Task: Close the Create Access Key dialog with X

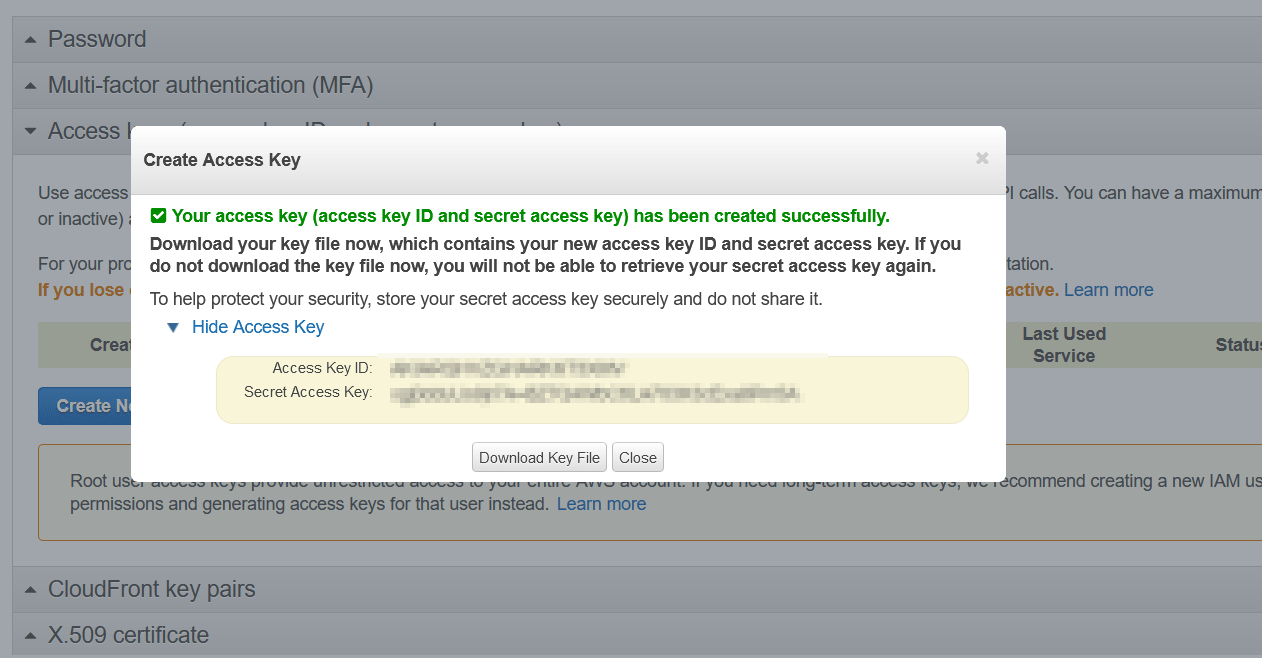Action: click(982, 158)
